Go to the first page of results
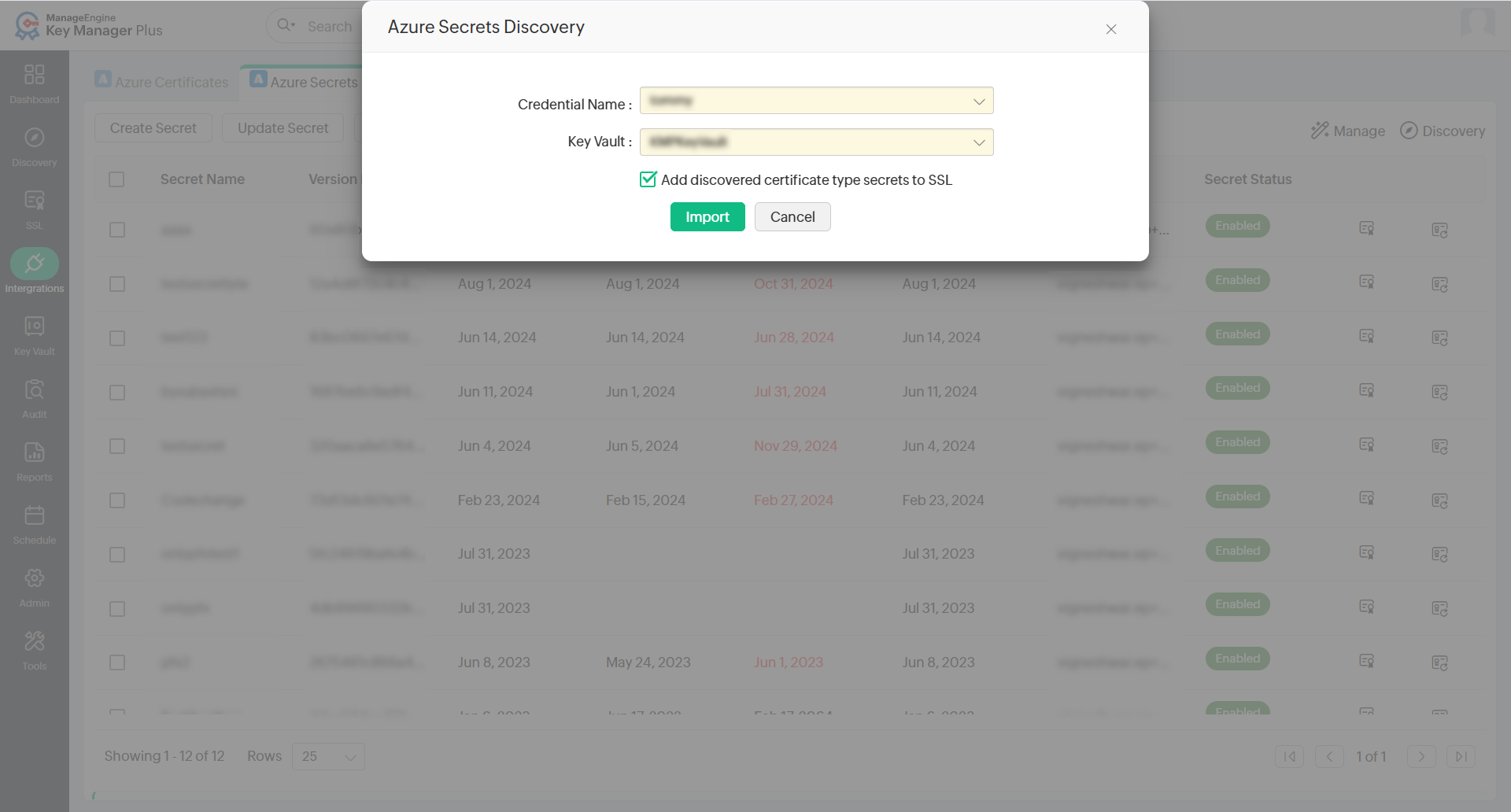 [x=1290, y=756]
